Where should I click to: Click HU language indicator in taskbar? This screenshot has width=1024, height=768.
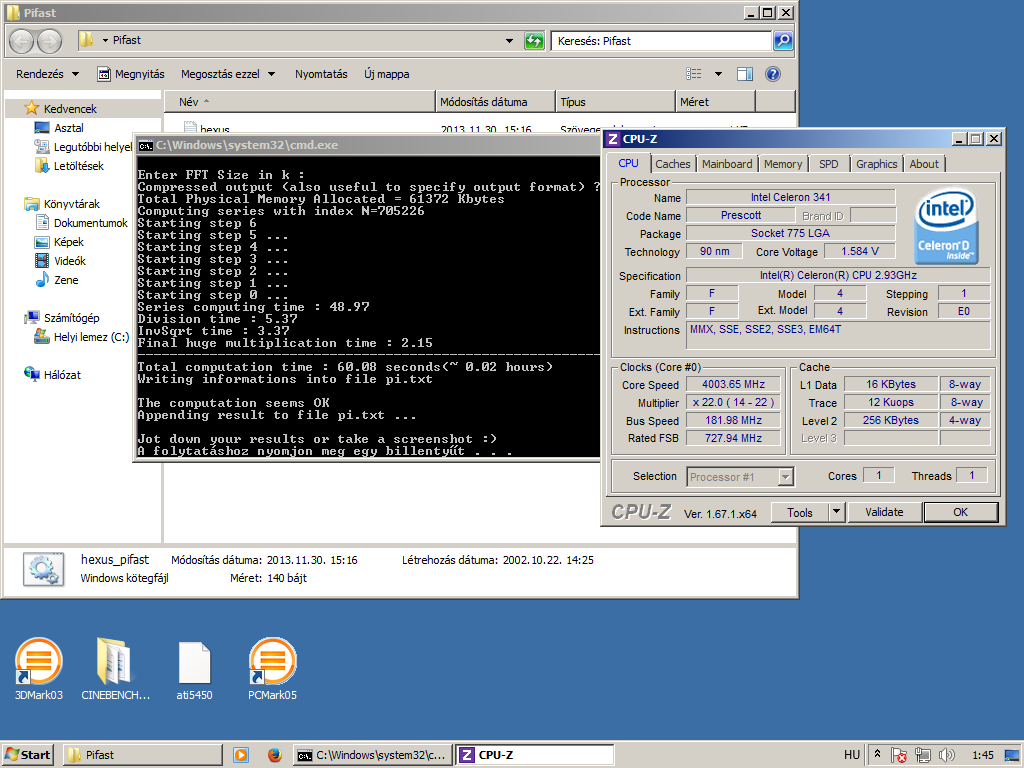[x=852, y=755]
